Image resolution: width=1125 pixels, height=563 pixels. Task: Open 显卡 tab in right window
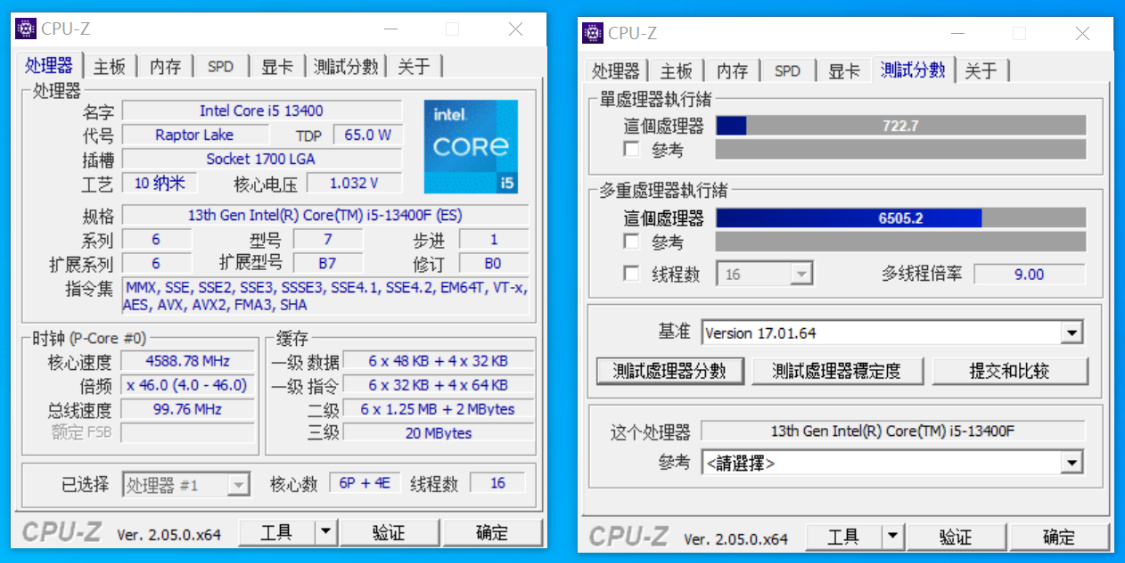tap(844, 71)
